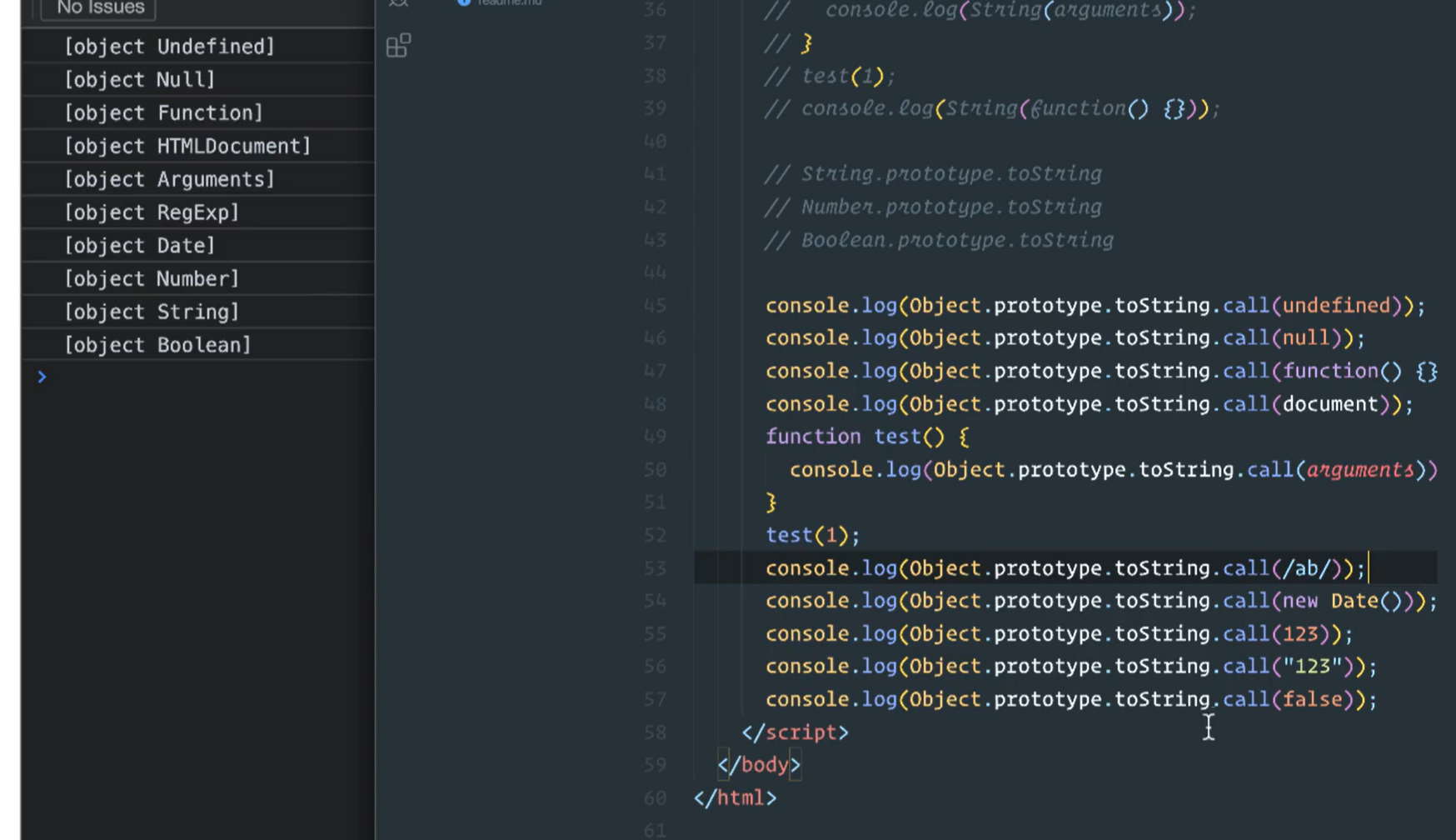The width and height of the screenshot is (1456, 840).
Task: Click the call(arguments) code line
Action: coord(1114,470)
